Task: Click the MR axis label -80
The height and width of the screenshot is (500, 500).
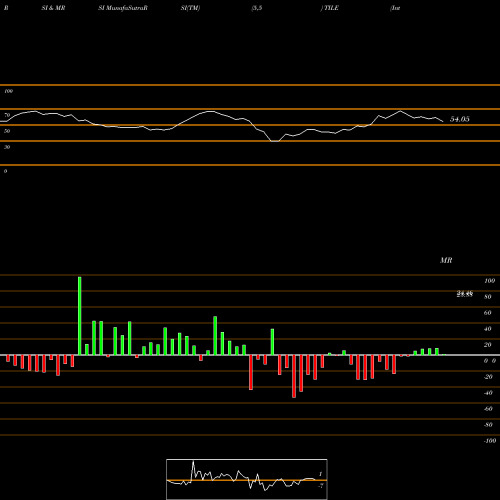Action: tap(488, 425)
